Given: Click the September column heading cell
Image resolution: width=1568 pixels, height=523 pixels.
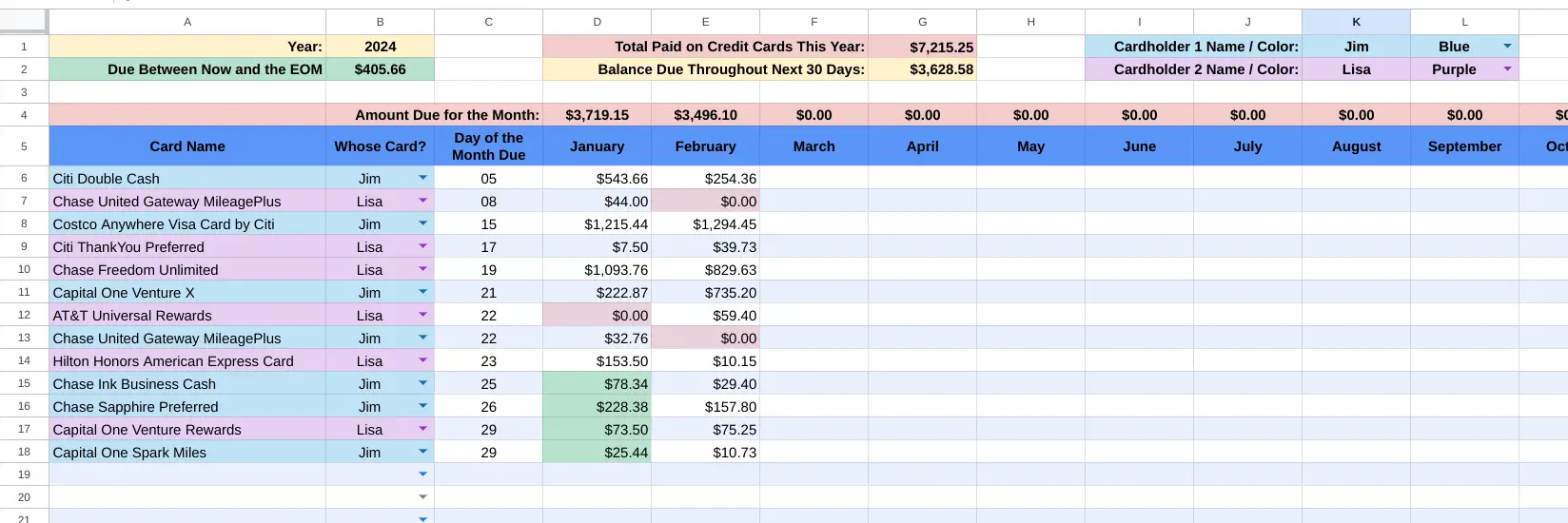Looking at the screenshot, I should 1465,146.
